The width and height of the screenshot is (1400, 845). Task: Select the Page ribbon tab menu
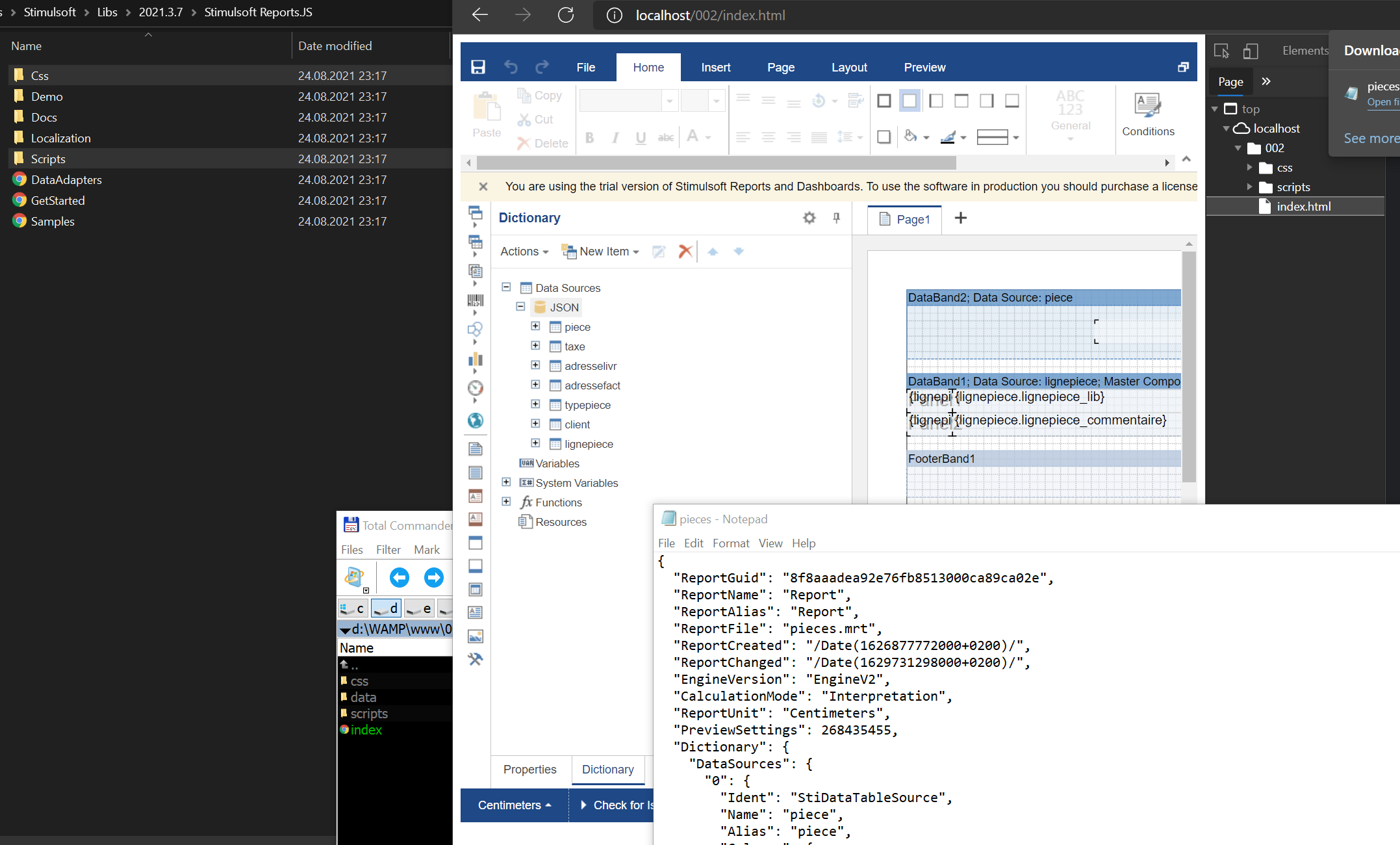[780, 67]
